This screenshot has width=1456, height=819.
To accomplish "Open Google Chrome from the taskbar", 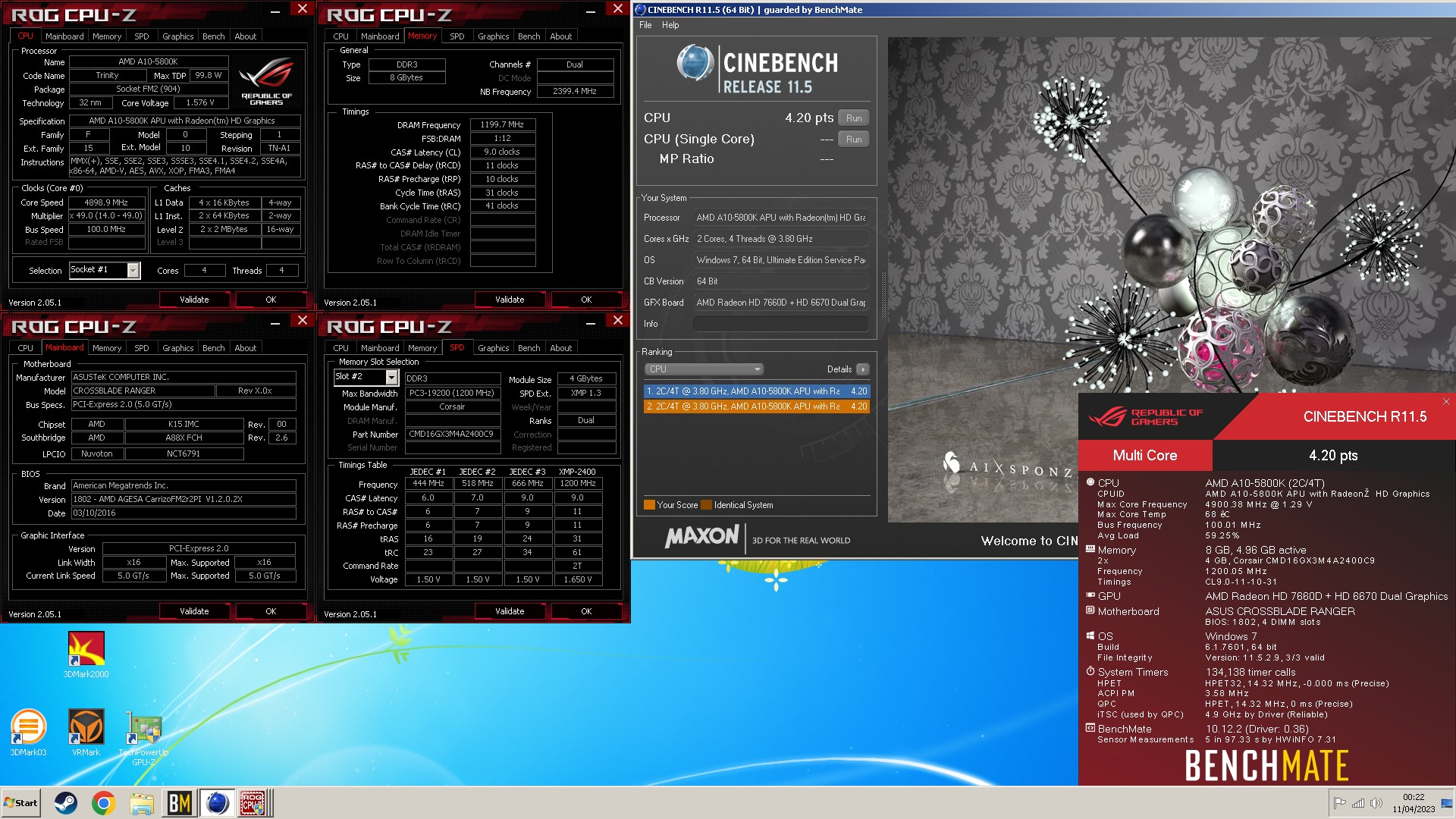I will 104,803.
